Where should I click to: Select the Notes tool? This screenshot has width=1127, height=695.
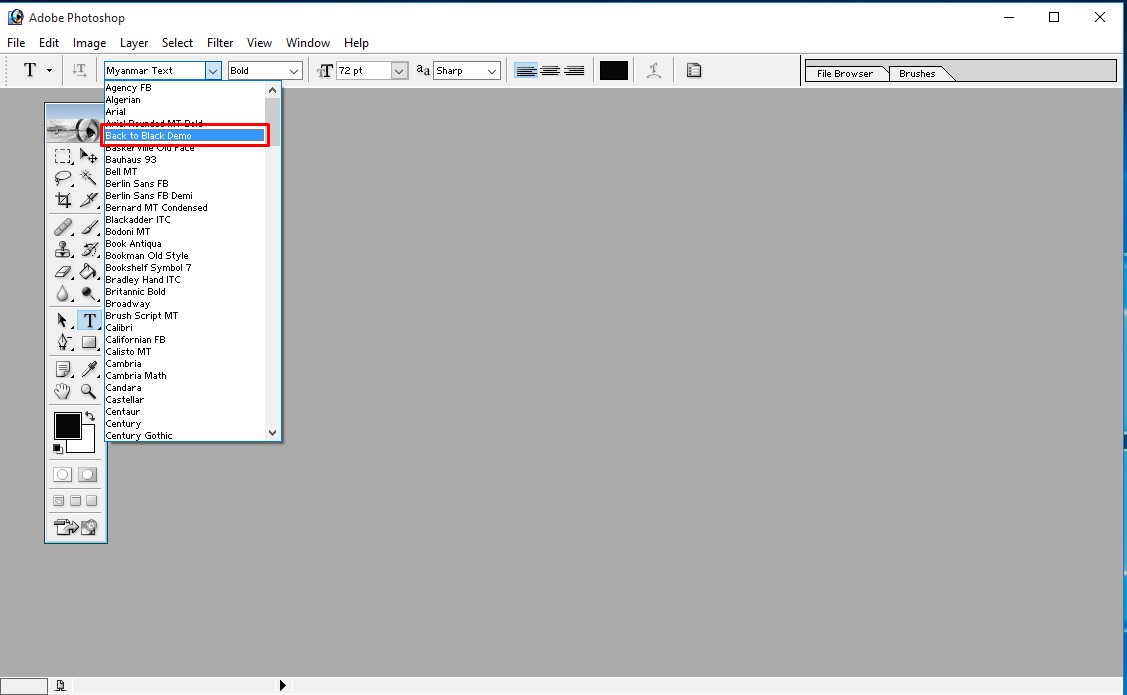(x=63, y=369)
